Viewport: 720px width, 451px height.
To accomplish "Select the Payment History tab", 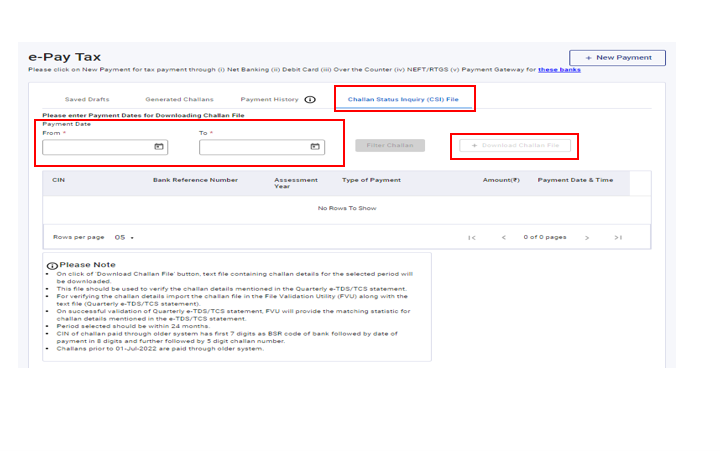I will tap(269, 100).
